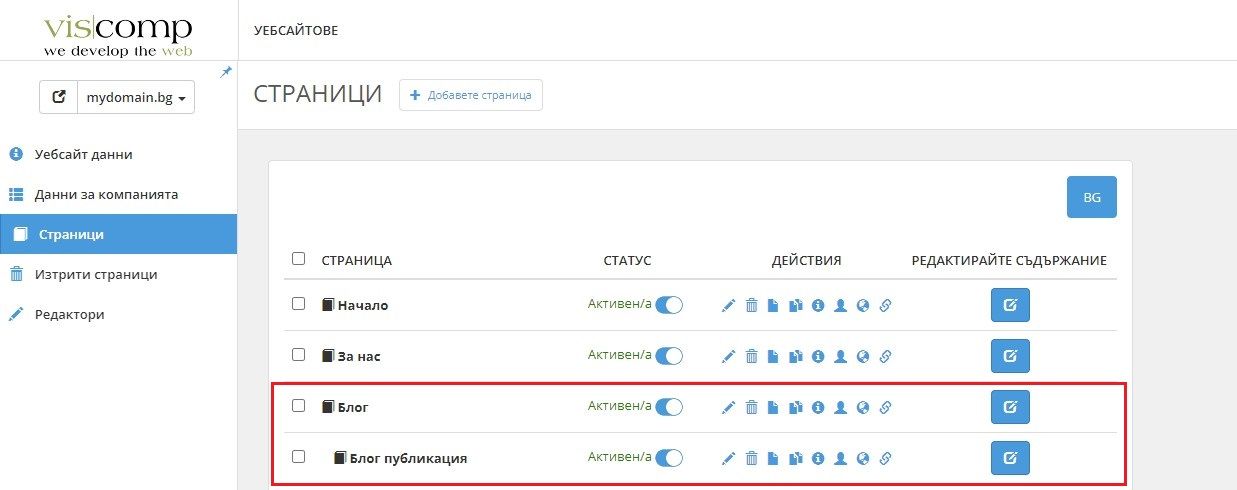Open content editor for the Блог page

[x=1009, y=407]
